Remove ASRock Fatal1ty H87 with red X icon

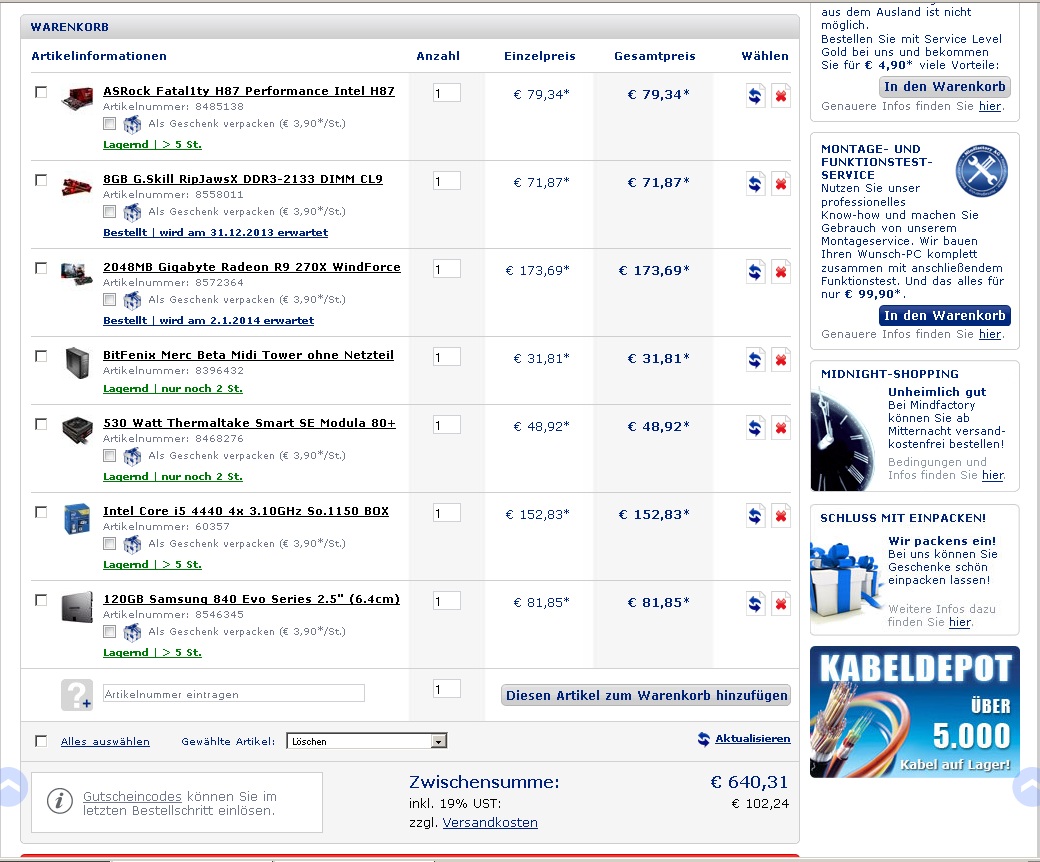781,96
